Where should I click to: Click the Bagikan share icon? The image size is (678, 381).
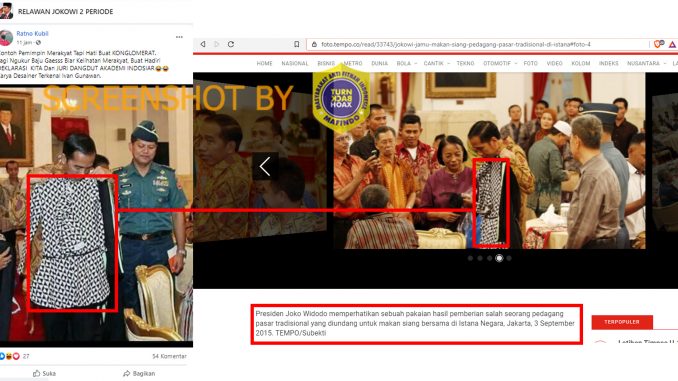click(126, 373)
